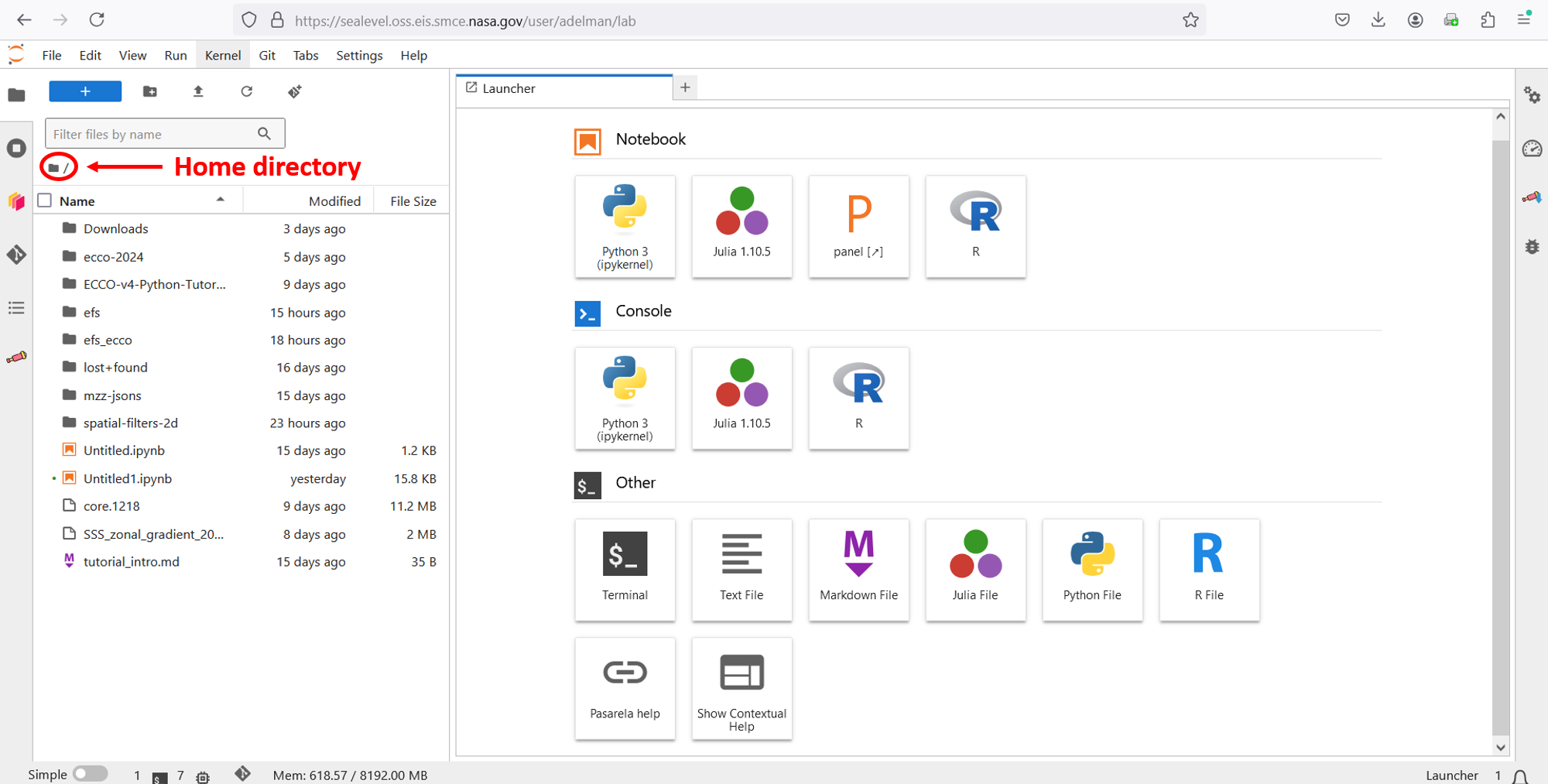Image resolution: width=1548 pixels, height=784 pixels.
Task: Open the File Browser sidebar tab
Action: (16, 95)
